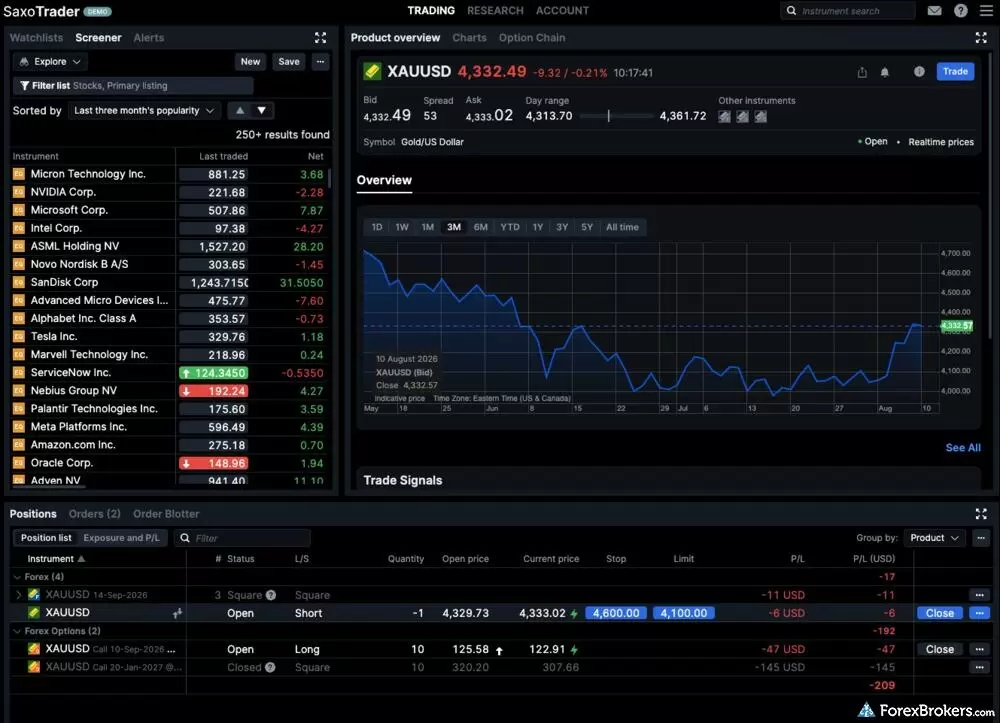Click the Micron Technology instrument icon
The image size is (1000, 723).
pyautogui.click(x=19, y=173)
